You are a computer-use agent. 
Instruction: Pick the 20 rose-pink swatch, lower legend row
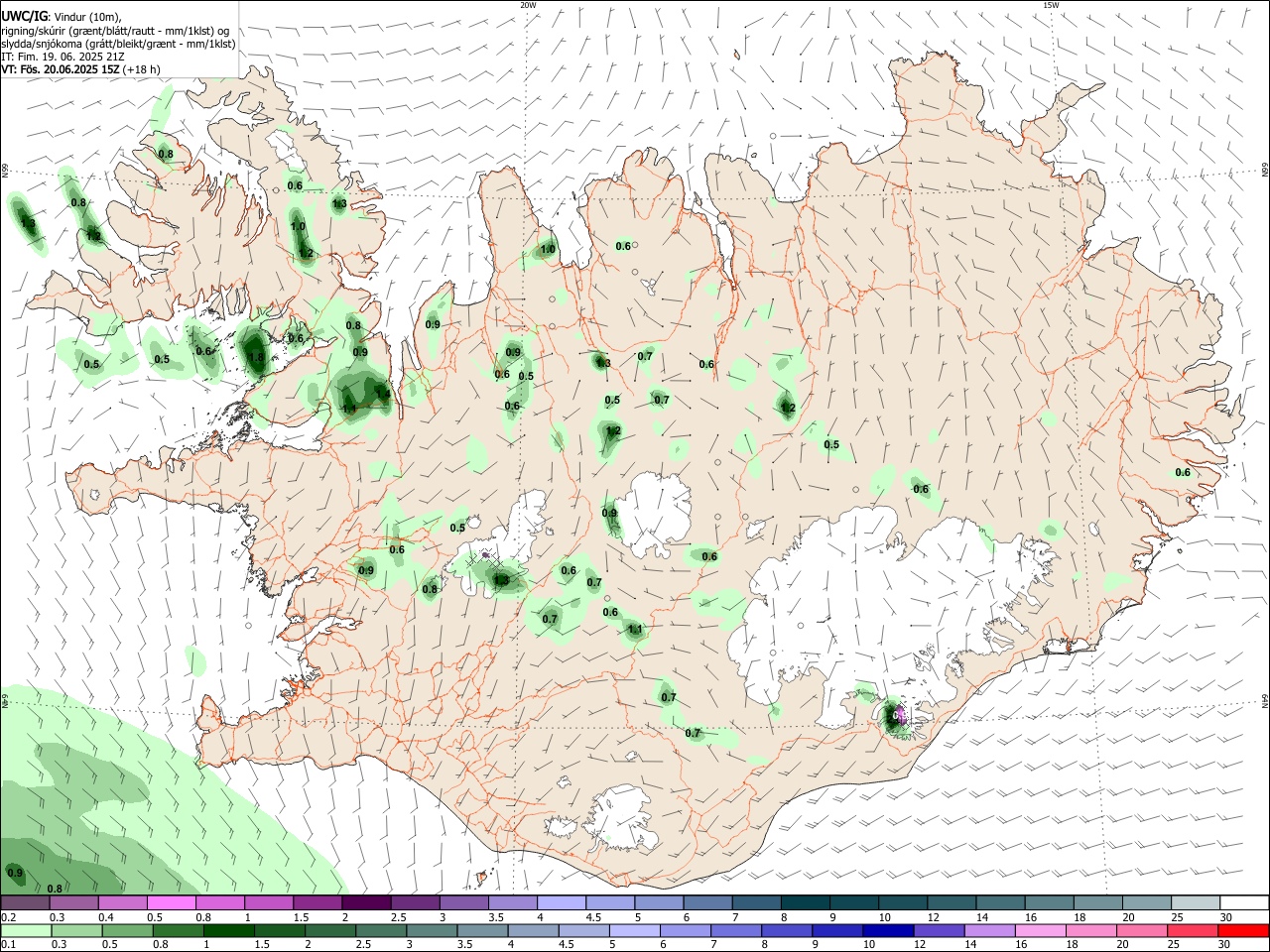tap(1143, 931)
